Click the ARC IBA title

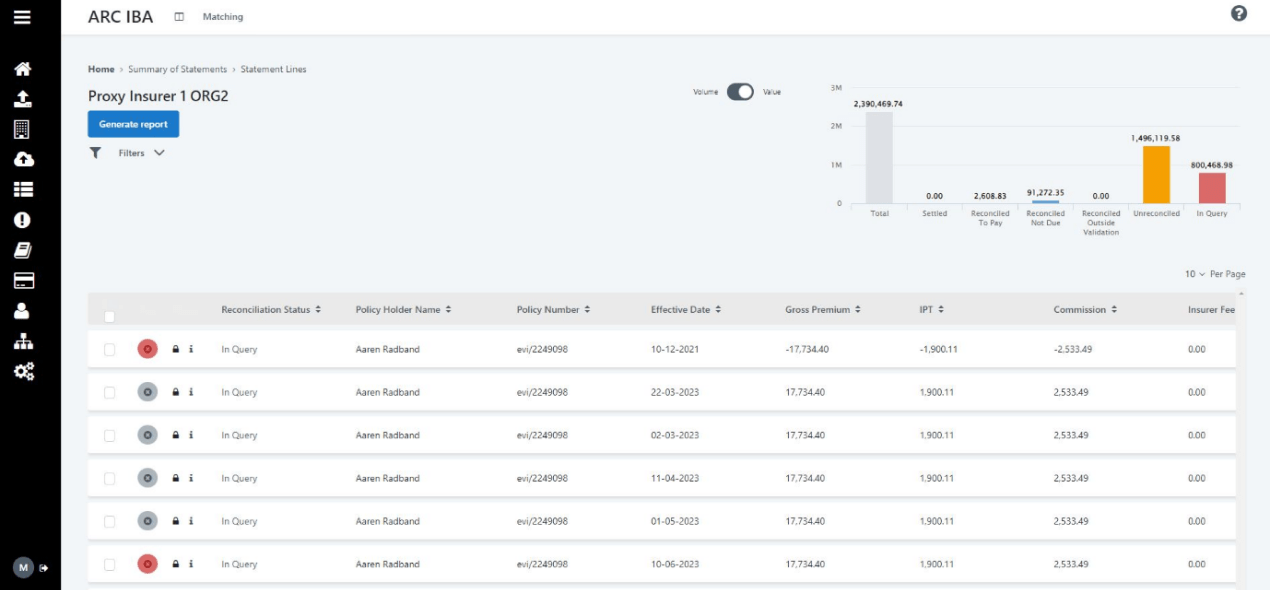121,17
